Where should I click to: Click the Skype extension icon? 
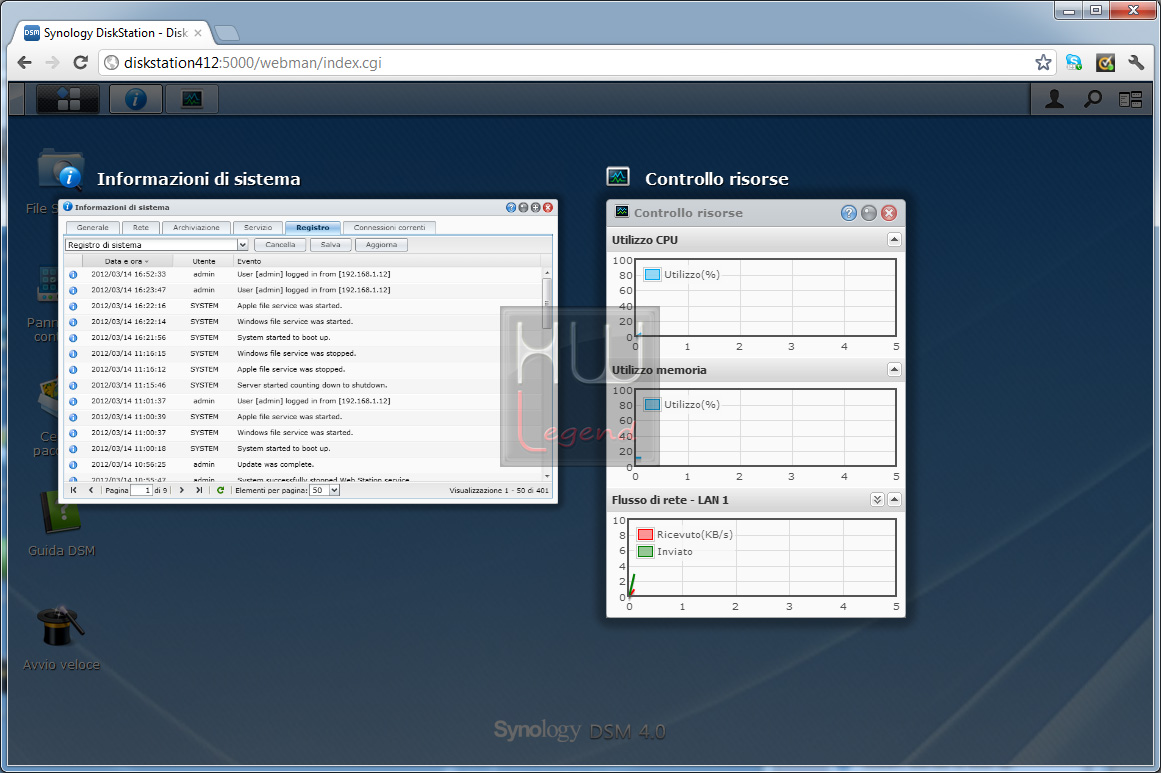(1074, 63)
